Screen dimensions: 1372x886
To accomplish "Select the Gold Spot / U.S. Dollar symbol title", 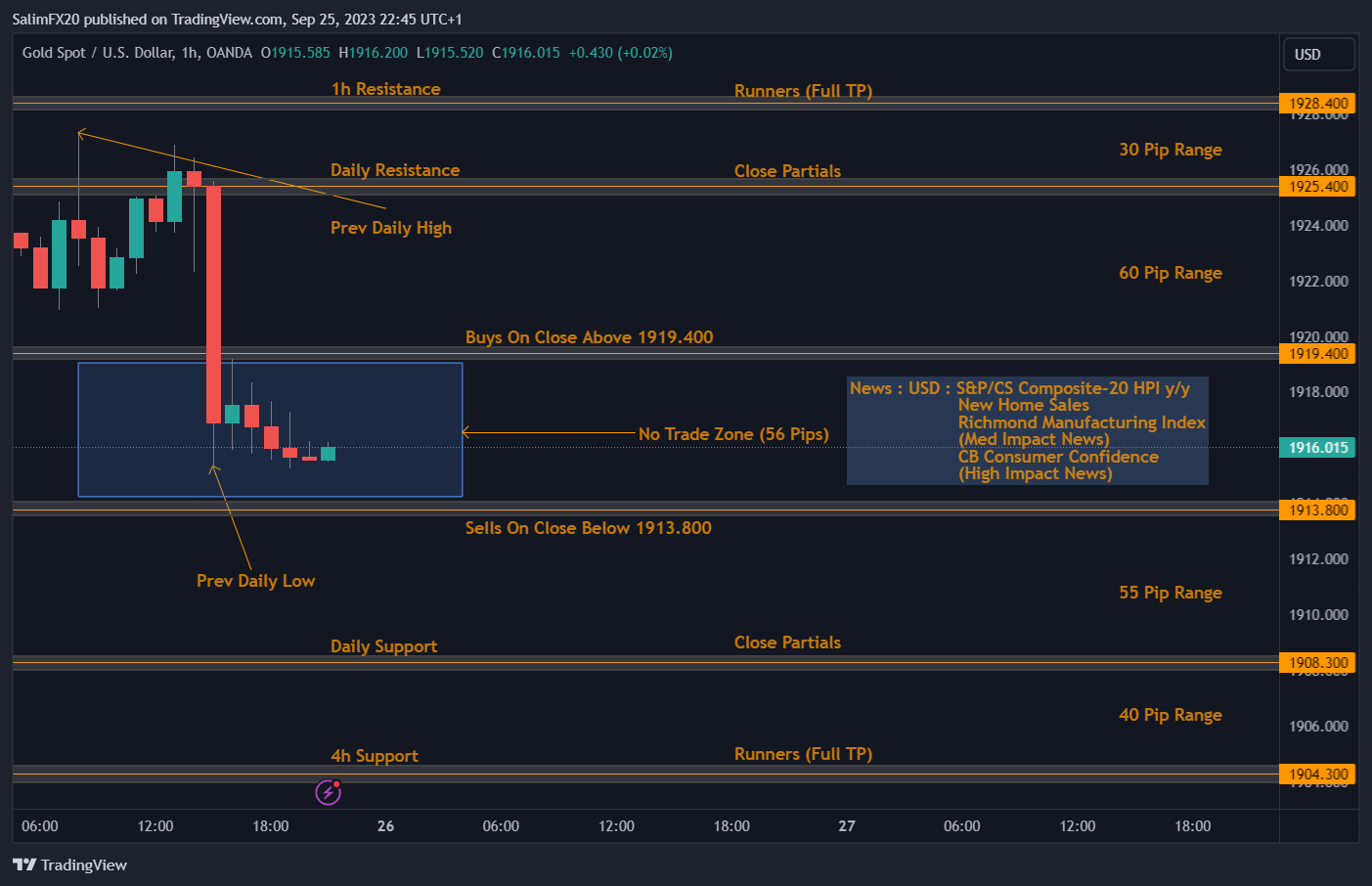I will point(98,53).
